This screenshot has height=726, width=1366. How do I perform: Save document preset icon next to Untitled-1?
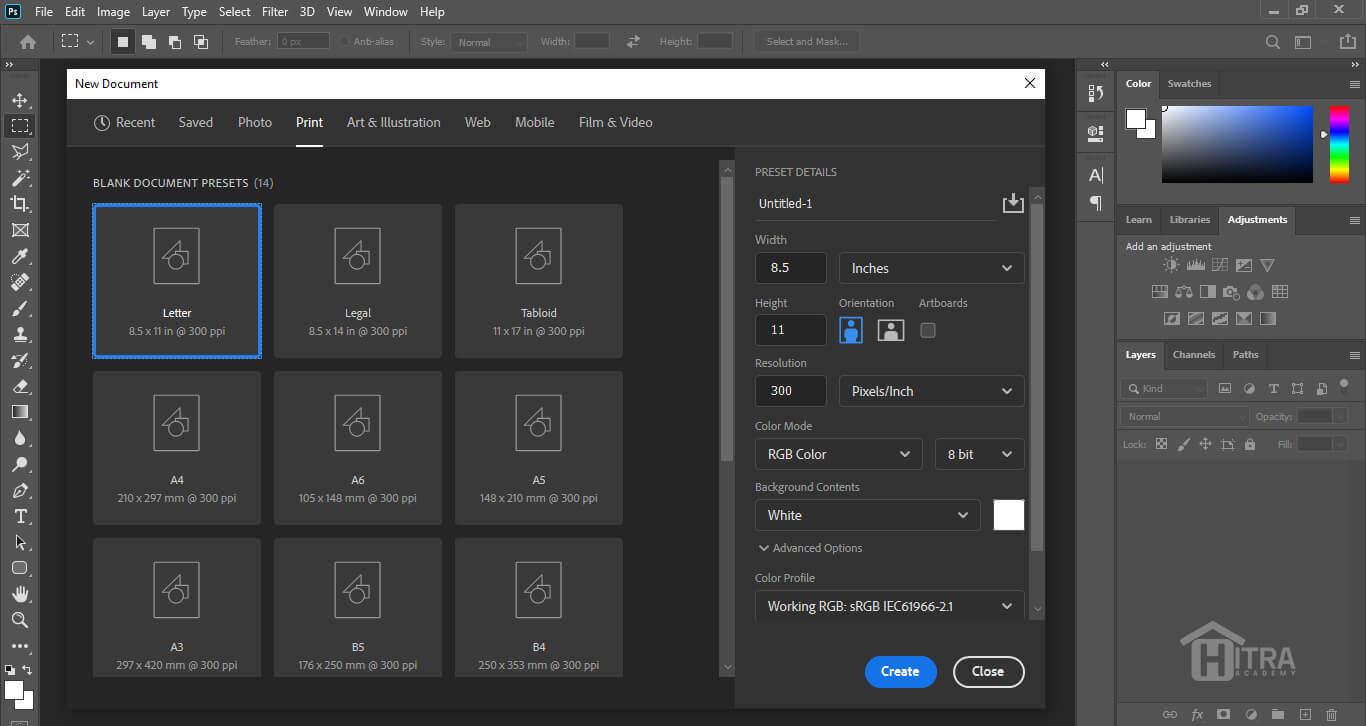coord(1013,203)
